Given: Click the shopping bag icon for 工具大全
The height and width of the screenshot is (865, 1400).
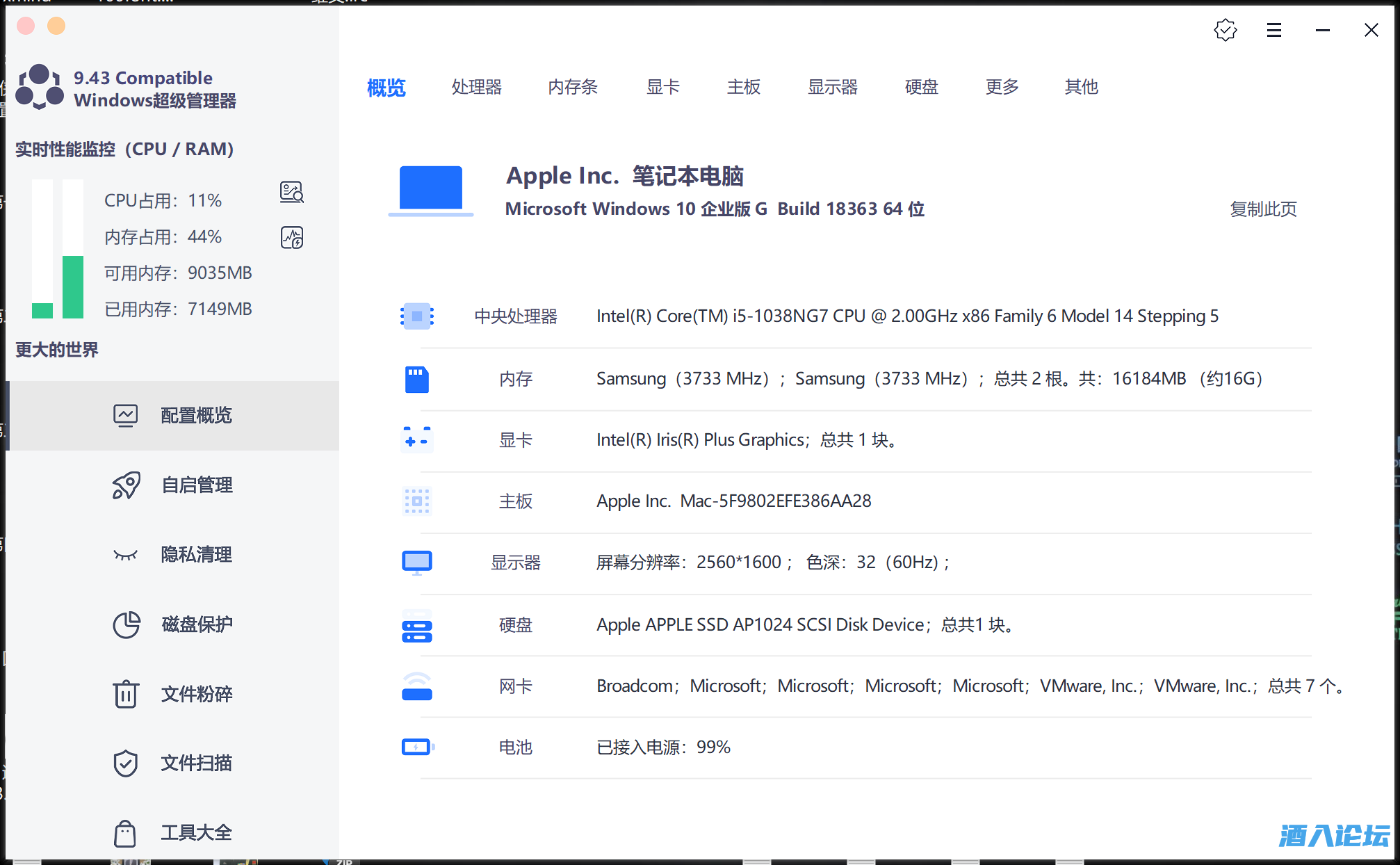Looking at the screenshot, I should (126, 833).
